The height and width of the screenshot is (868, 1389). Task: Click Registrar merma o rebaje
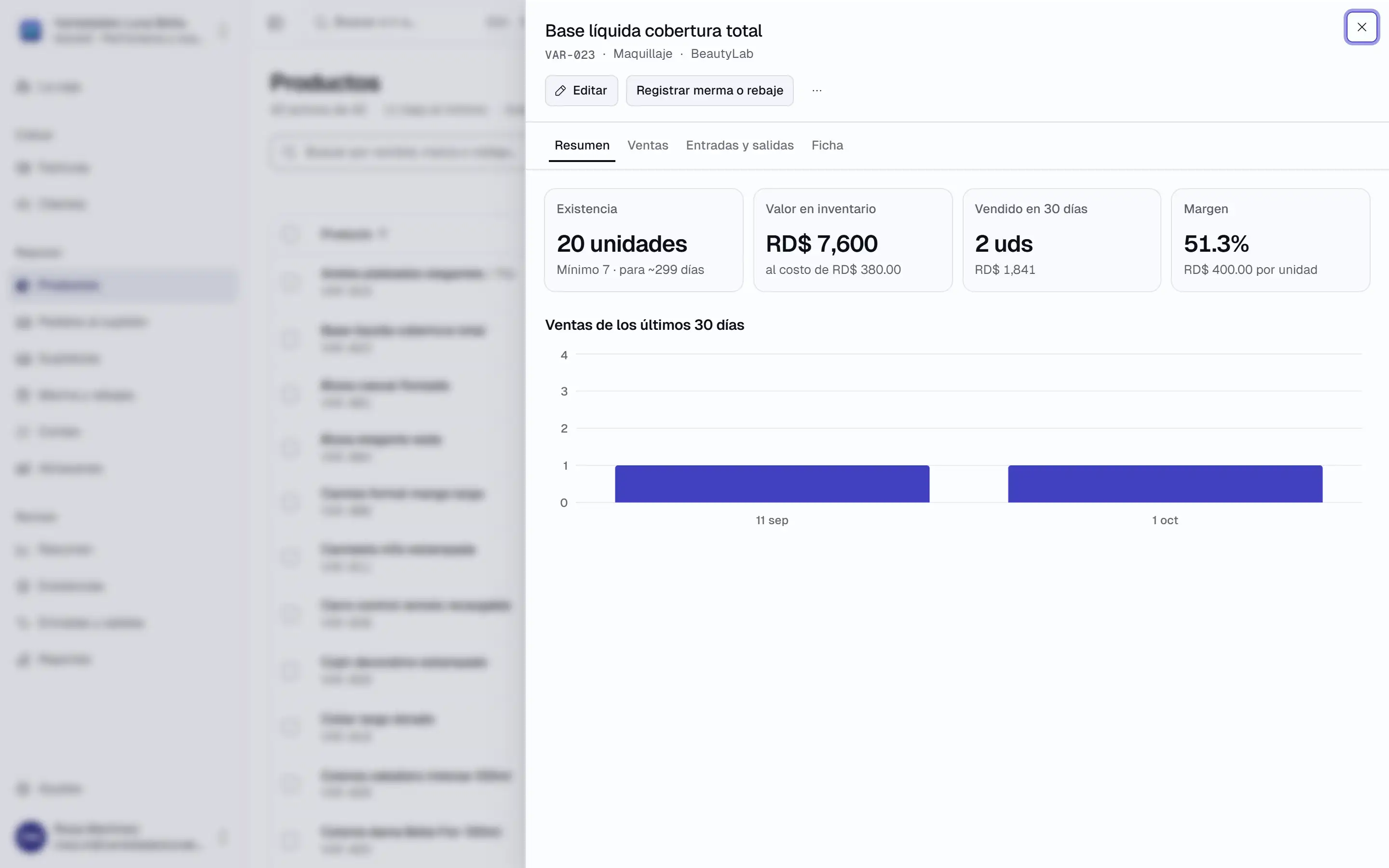pyautogui.click(x=709, y=90)
